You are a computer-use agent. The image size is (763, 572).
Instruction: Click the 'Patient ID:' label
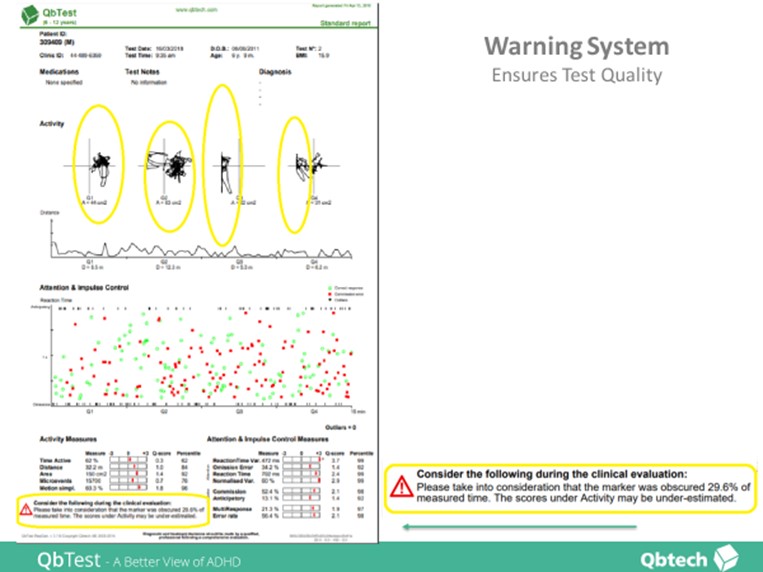(x=53, y=34)
